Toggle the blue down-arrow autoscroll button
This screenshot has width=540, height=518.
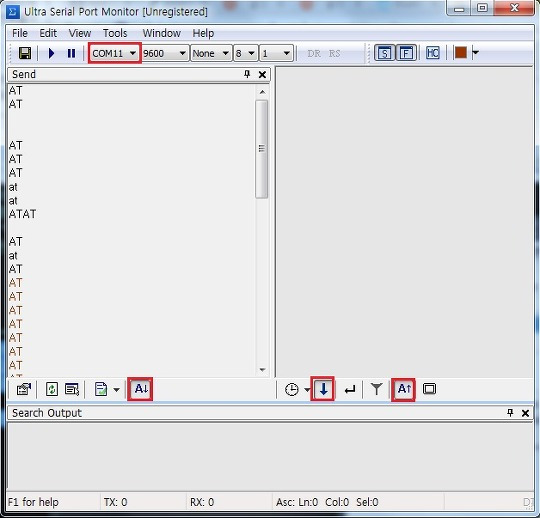pyautogui.click(x=323, y=389)
